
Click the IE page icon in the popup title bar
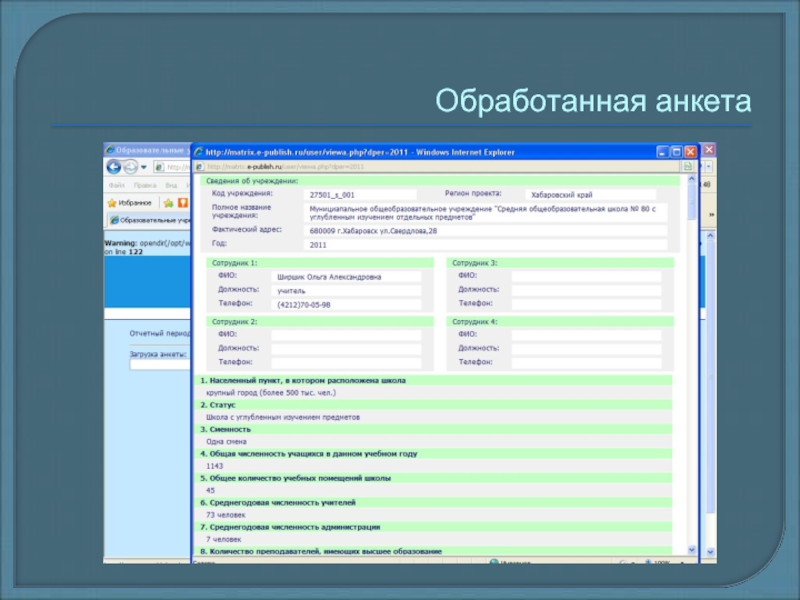198,152
